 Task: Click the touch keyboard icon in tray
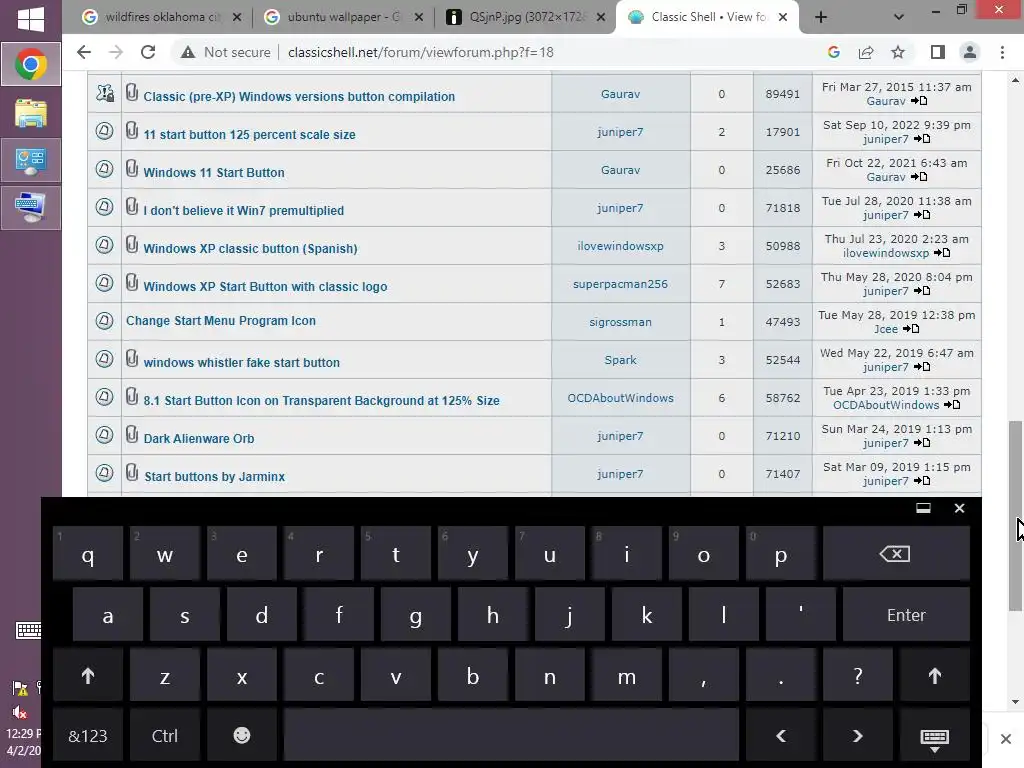28,630
